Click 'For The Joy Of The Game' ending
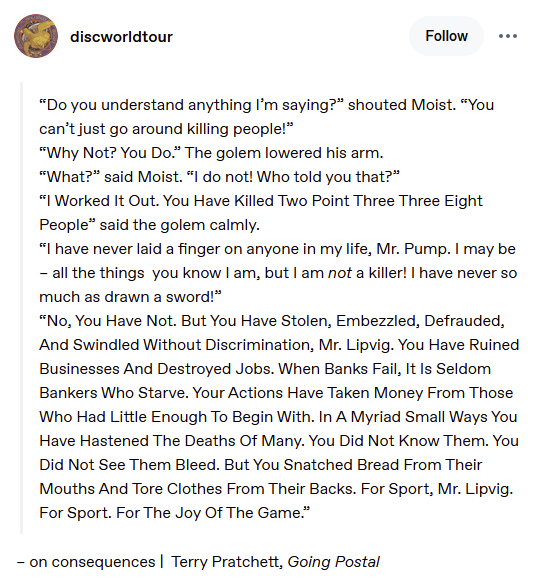Viewport: 538px width, 582px height. tap(213, 513)
